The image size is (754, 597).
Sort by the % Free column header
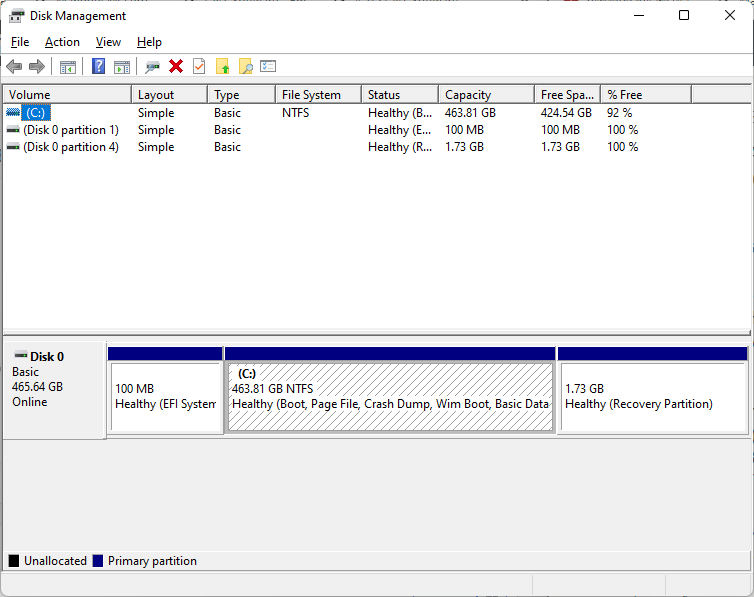[646, 95]
